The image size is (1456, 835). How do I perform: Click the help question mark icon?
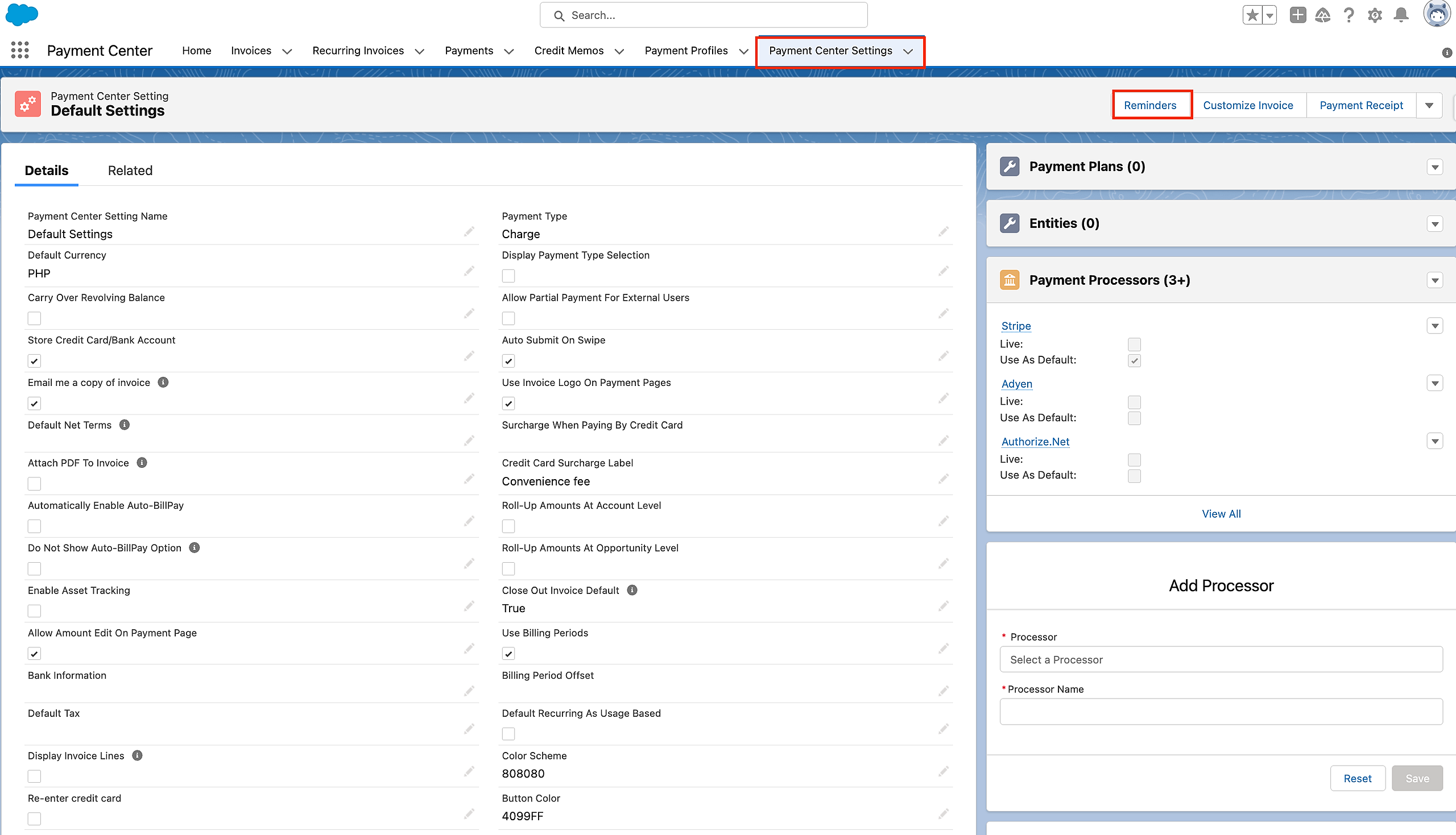1349,15
